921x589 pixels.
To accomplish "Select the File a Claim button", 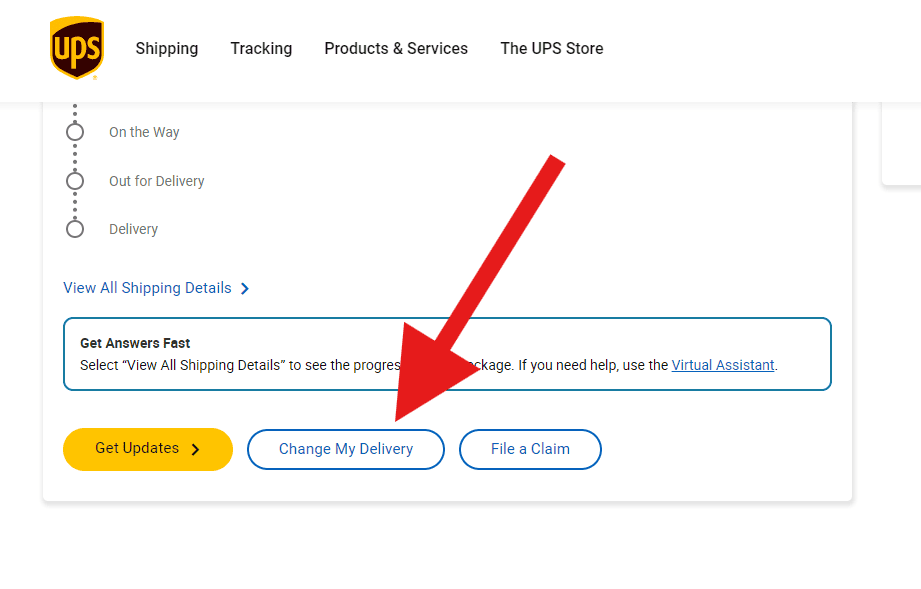I will 530,449.
